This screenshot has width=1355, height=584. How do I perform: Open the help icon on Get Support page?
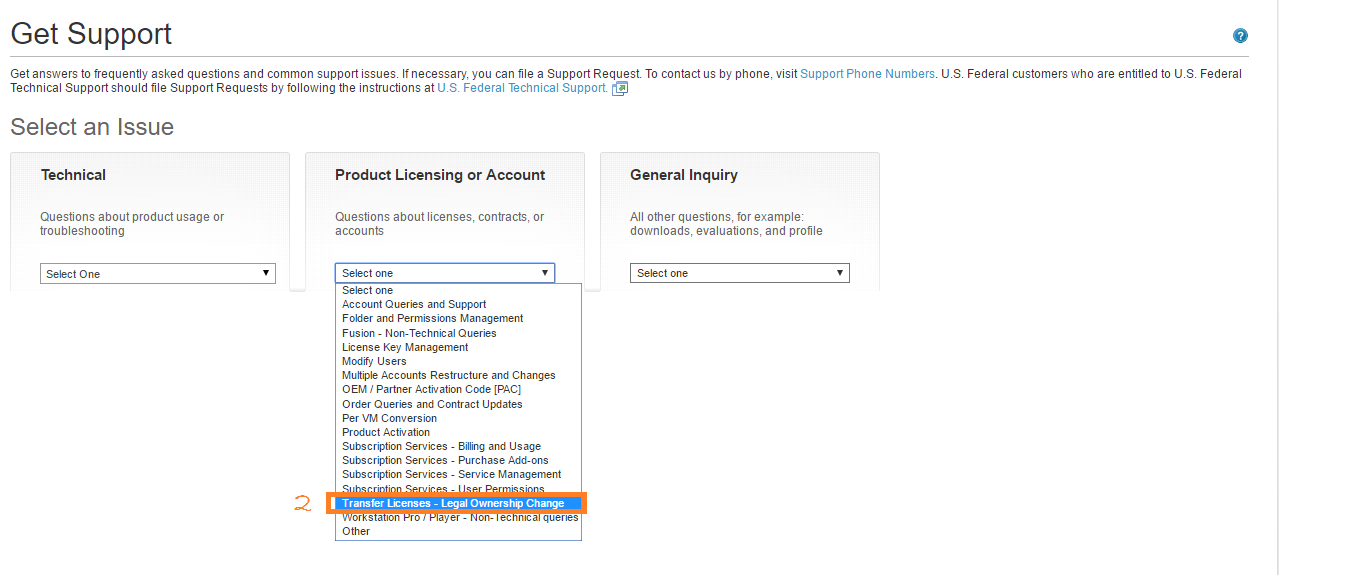pos(1240,35)
